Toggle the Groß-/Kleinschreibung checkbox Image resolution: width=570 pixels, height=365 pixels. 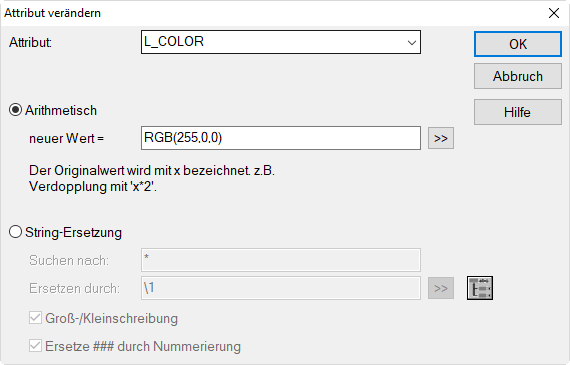click(35, 318)
